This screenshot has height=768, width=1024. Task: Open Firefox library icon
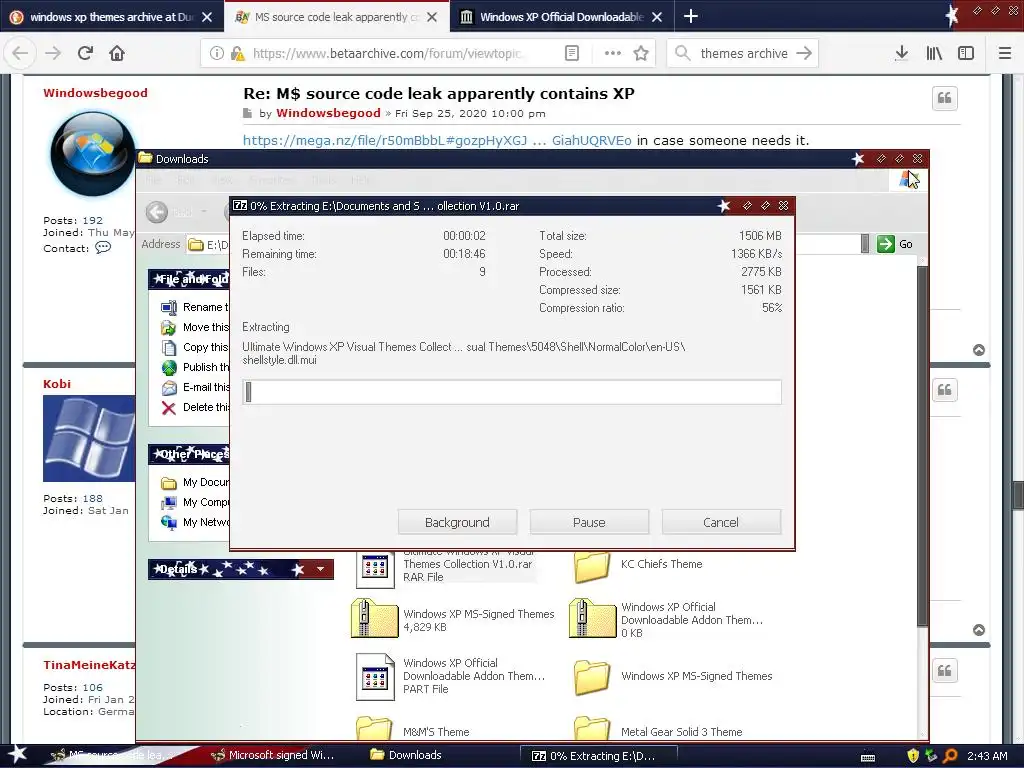(x=934, y=53)
